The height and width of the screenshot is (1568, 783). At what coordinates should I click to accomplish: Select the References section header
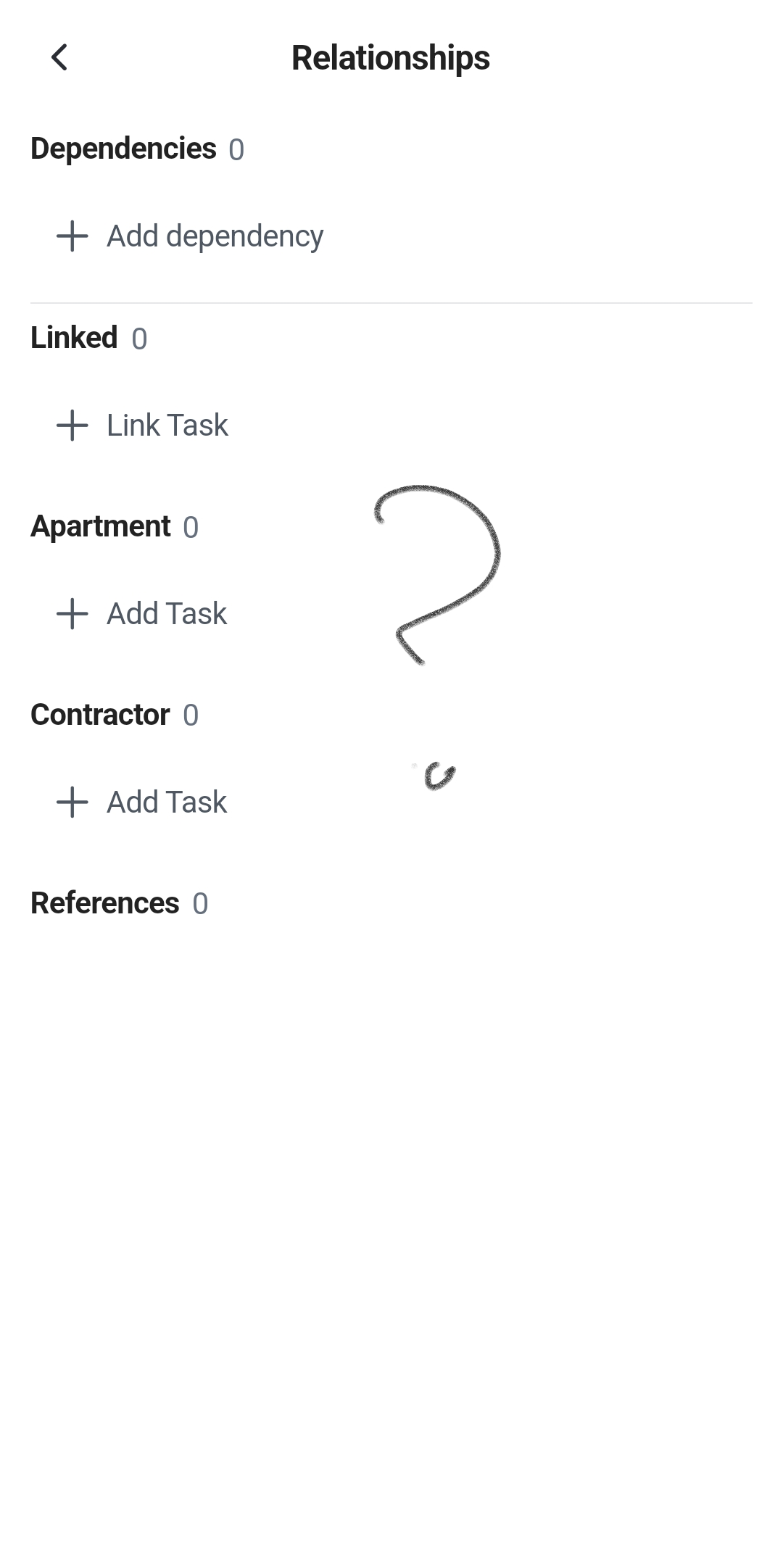tap(105, 903)
